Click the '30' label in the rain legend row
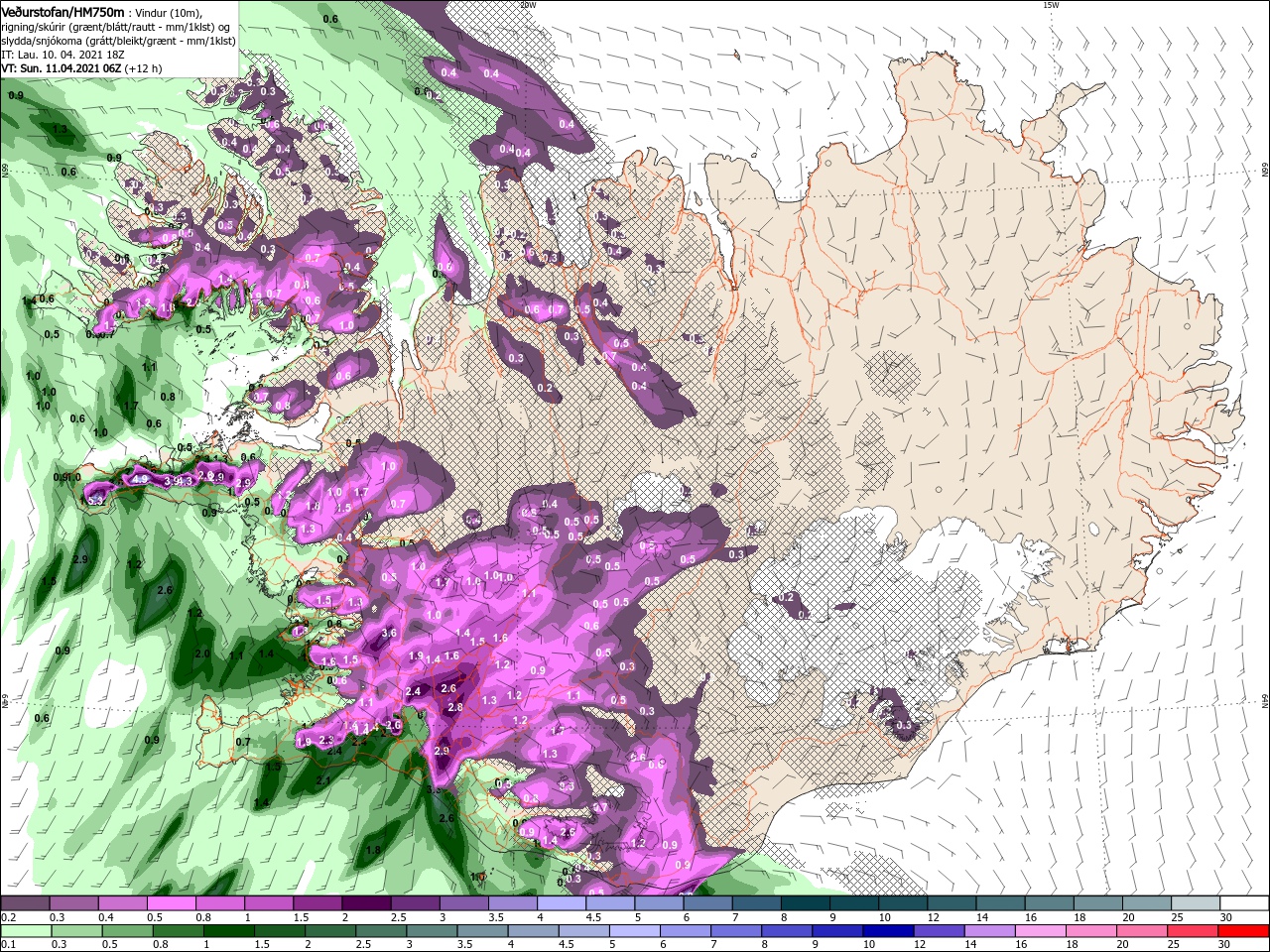1270x952 pixels. pyautogui.click(x=1223, y=945)
